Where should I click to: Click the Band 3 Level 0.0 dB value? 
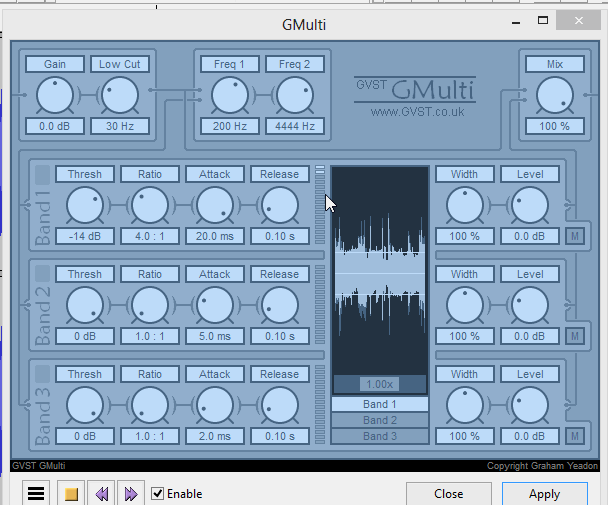530,436
